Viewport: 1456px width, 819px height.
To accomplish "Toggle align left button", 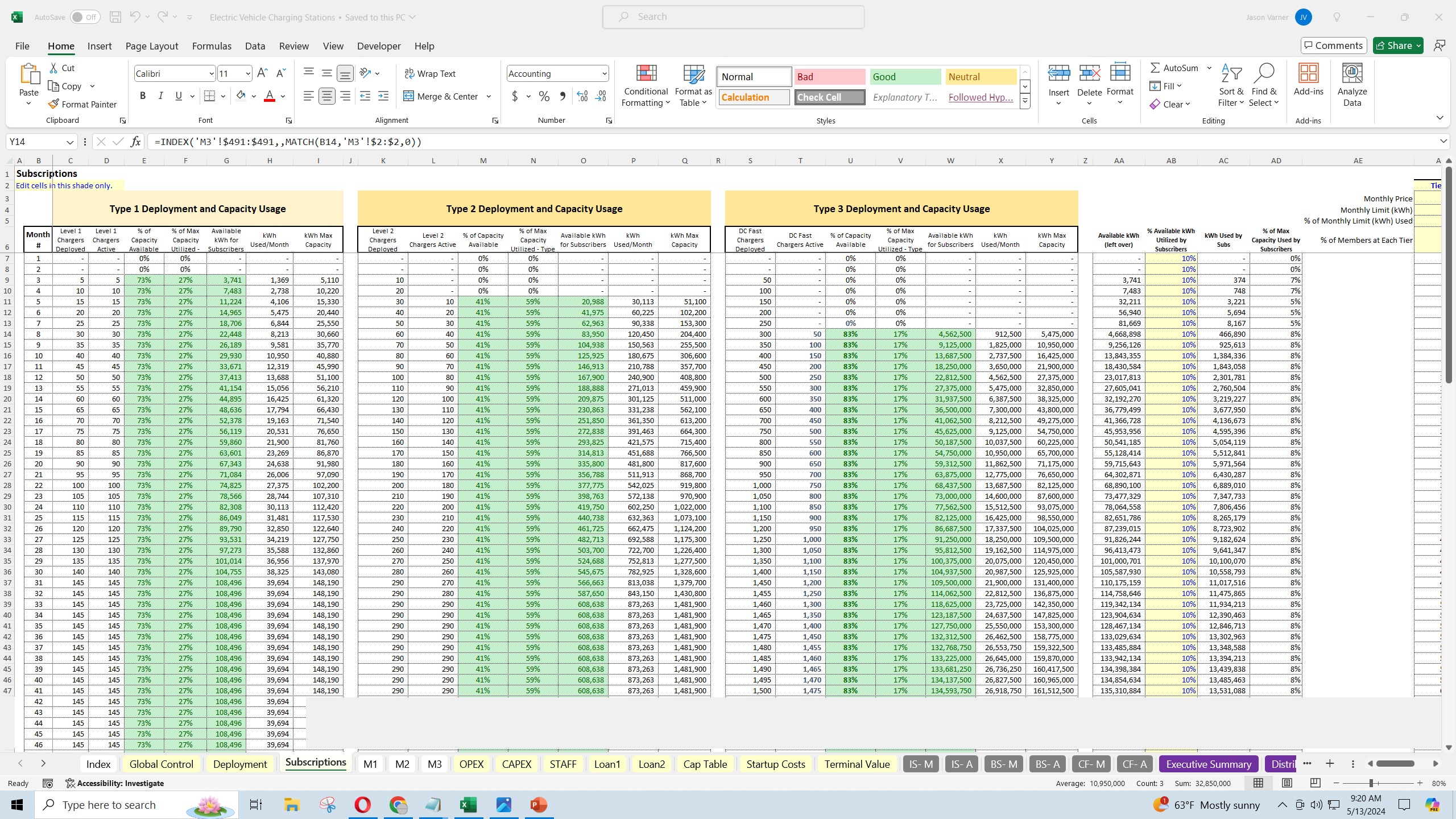I will (x=308, y=96).
